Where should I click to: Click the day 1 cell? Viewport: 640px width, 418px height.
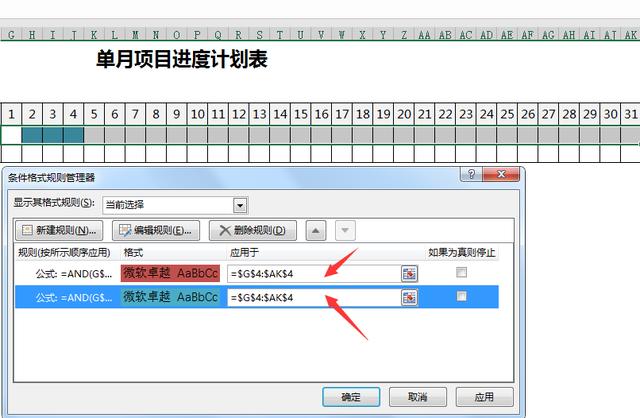coord(11,114)
